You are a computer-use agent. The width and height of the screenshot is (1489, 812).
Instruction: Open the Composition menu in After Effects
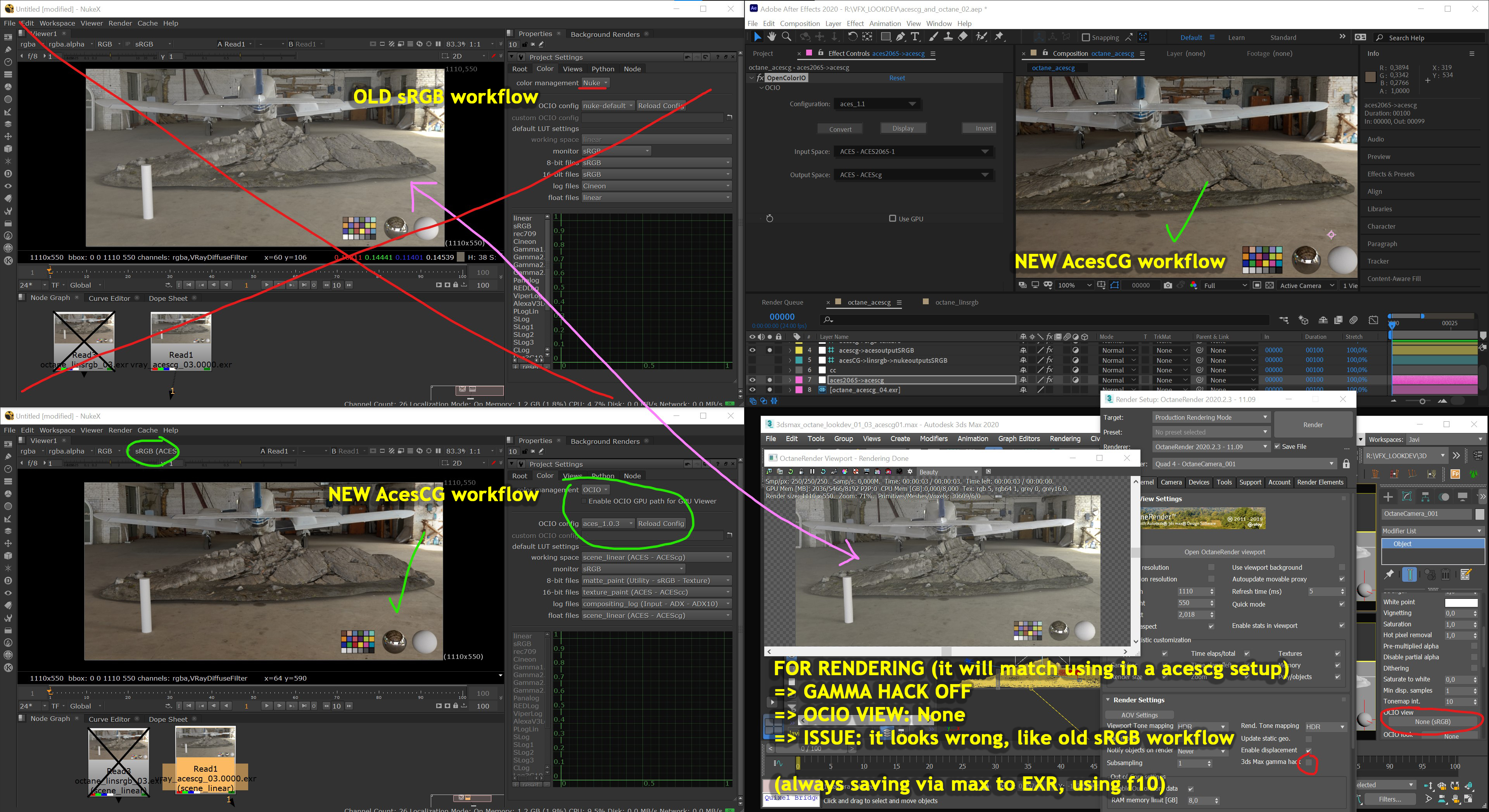coord(800,24)
